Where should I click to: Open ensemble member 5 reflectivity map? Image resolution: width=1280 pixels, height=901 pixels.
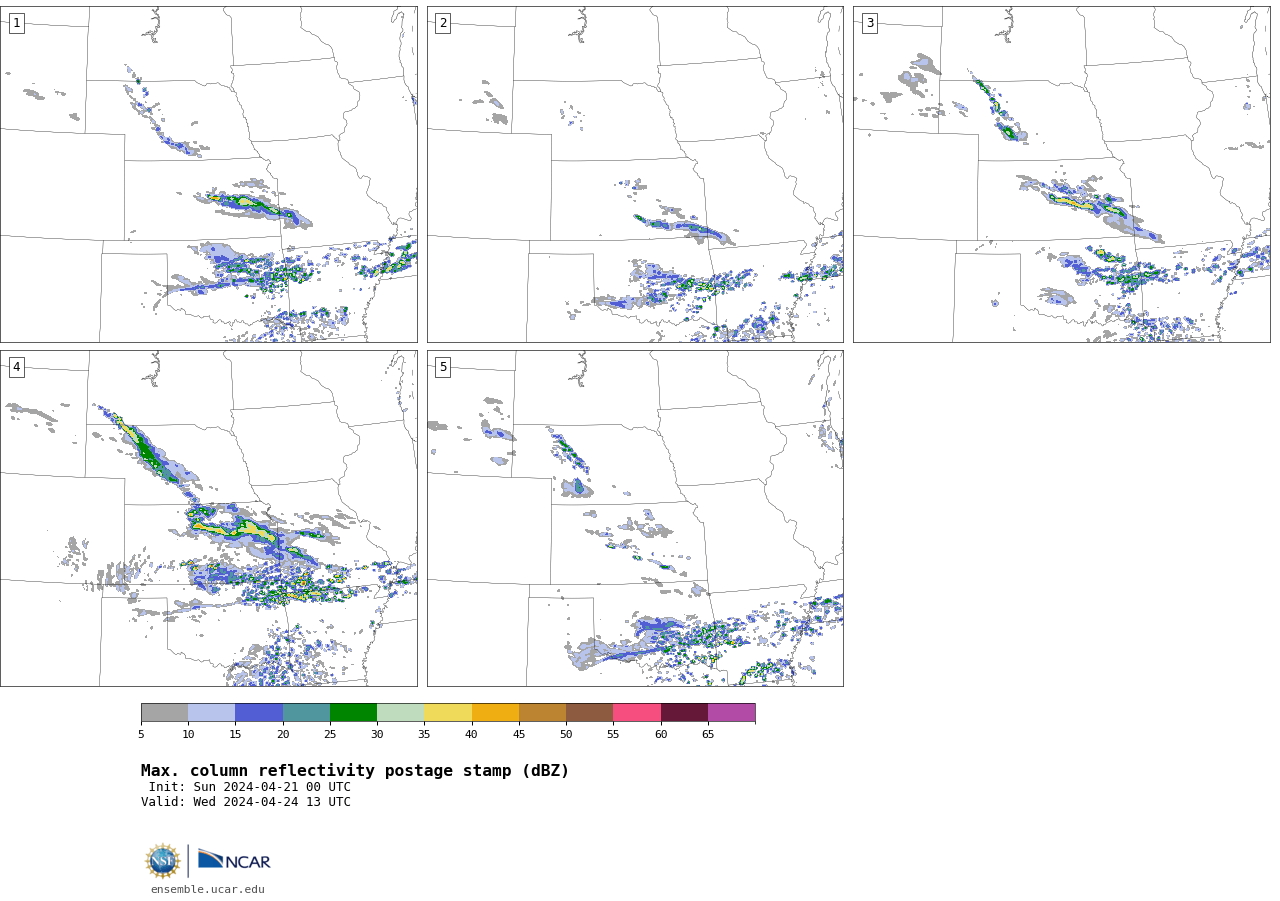pyautogui.click(x=635, y=518)
